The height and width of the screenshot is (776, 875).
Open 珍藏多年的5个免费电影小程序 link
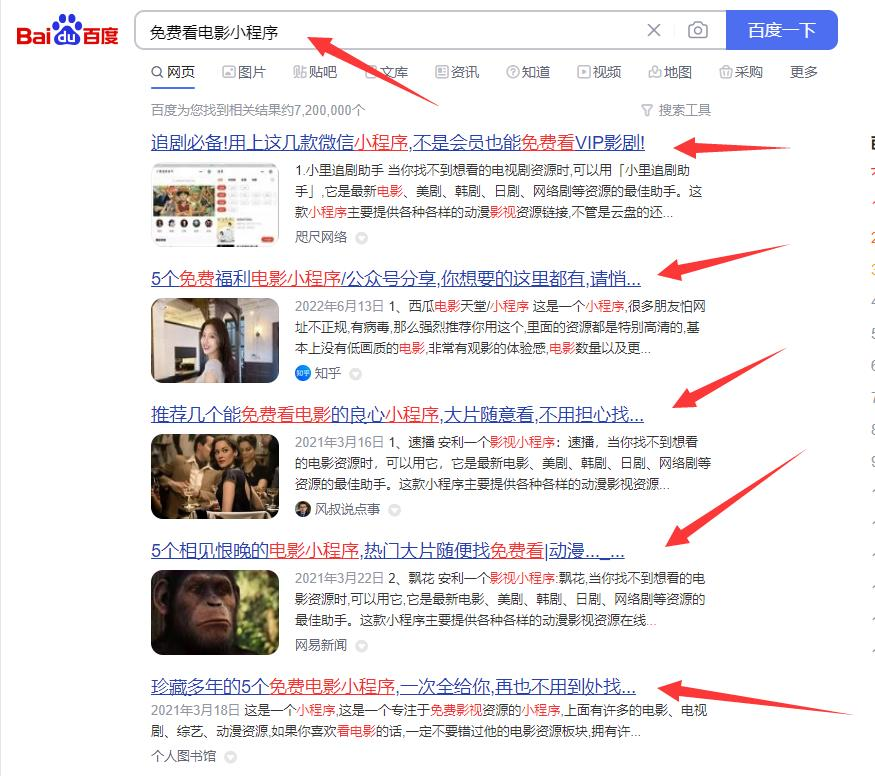393,687
